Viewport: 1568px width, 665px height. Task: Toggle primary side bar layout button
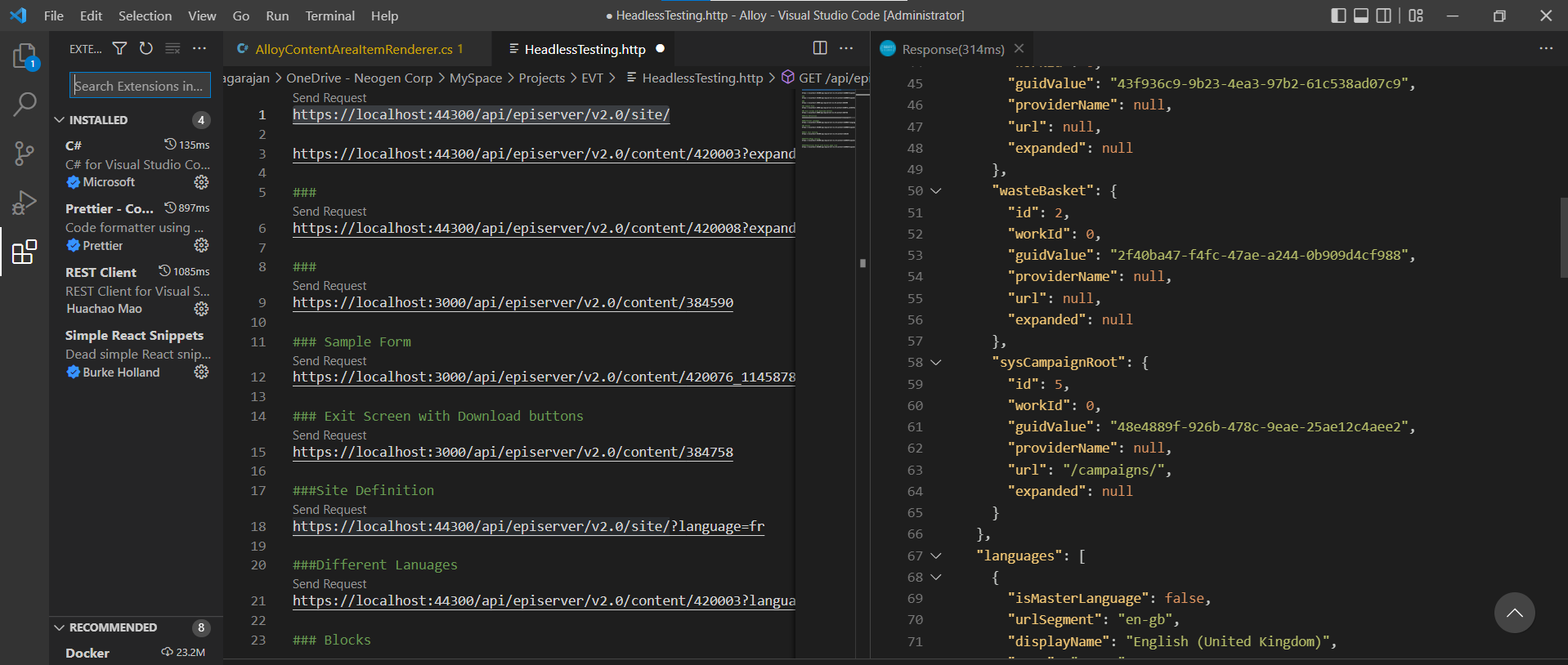tap(1338, 16)
